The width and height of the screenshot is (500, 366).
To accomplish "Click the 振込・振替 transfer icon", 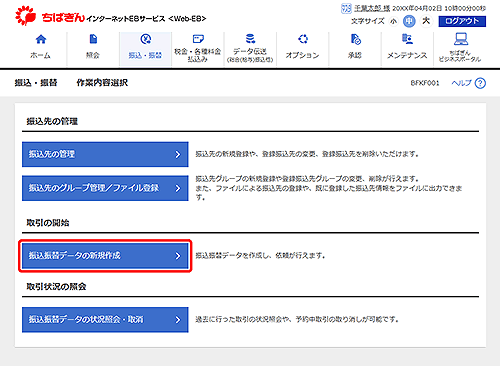I will pyautogui.click(x=146, y=39).
